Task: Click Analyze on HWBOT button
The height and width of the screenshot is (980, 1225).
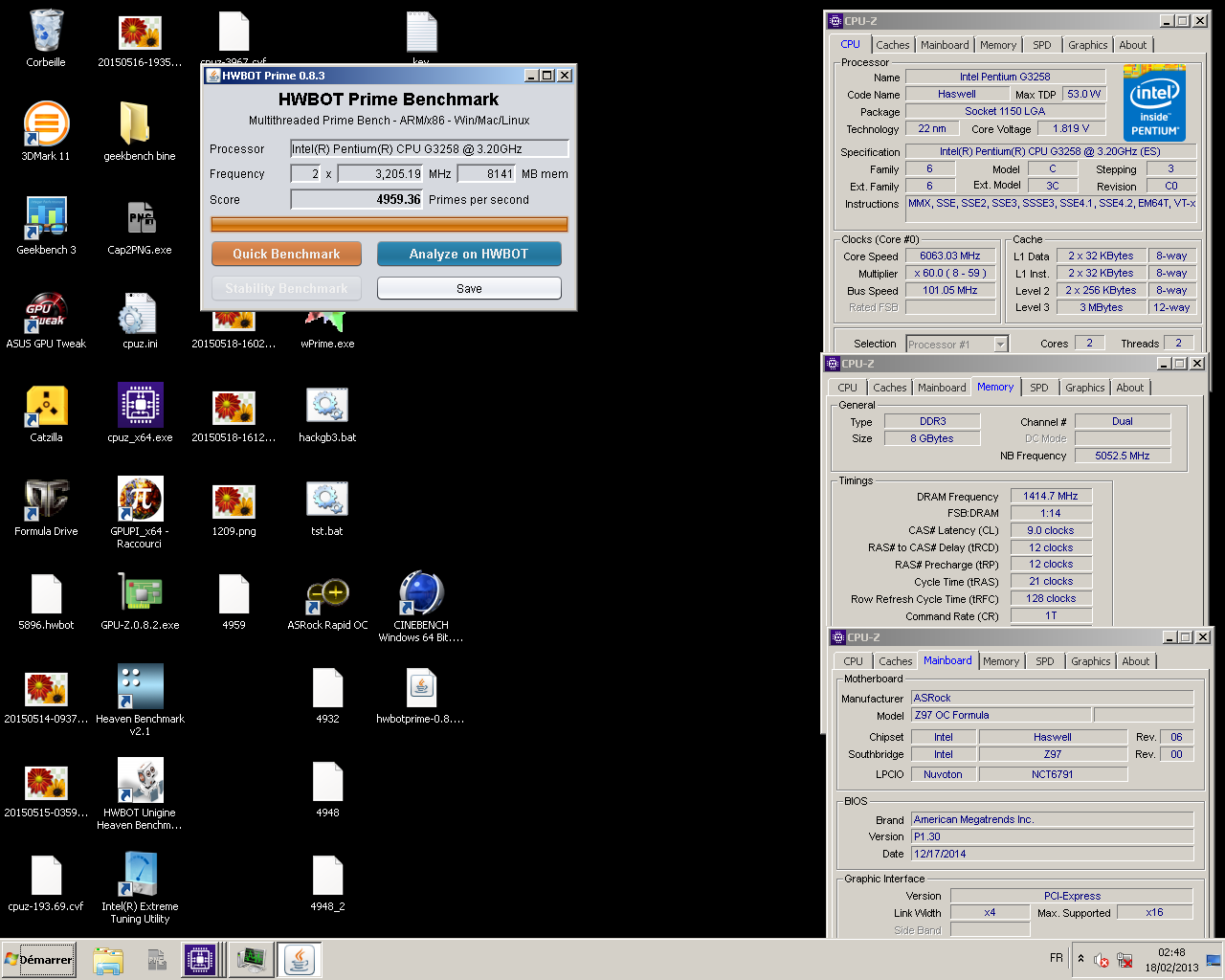Action: (x=469, y=254)
